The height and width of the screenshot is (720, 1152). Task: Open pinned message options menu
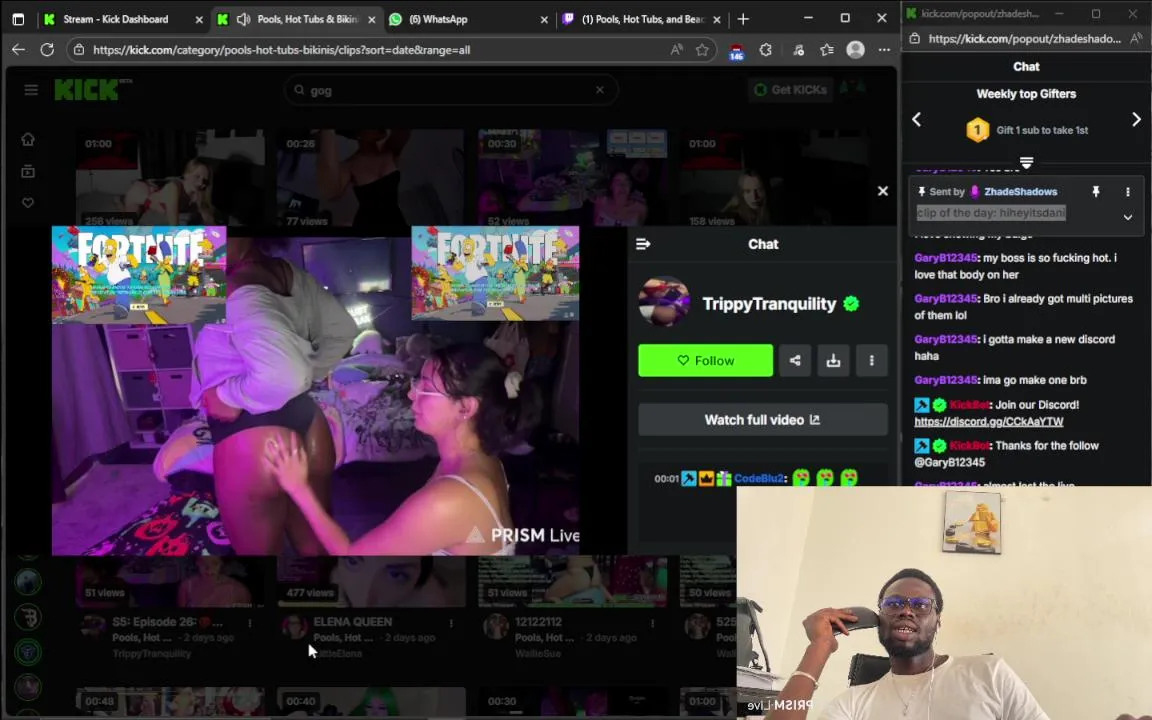(x=1128, y=191)
